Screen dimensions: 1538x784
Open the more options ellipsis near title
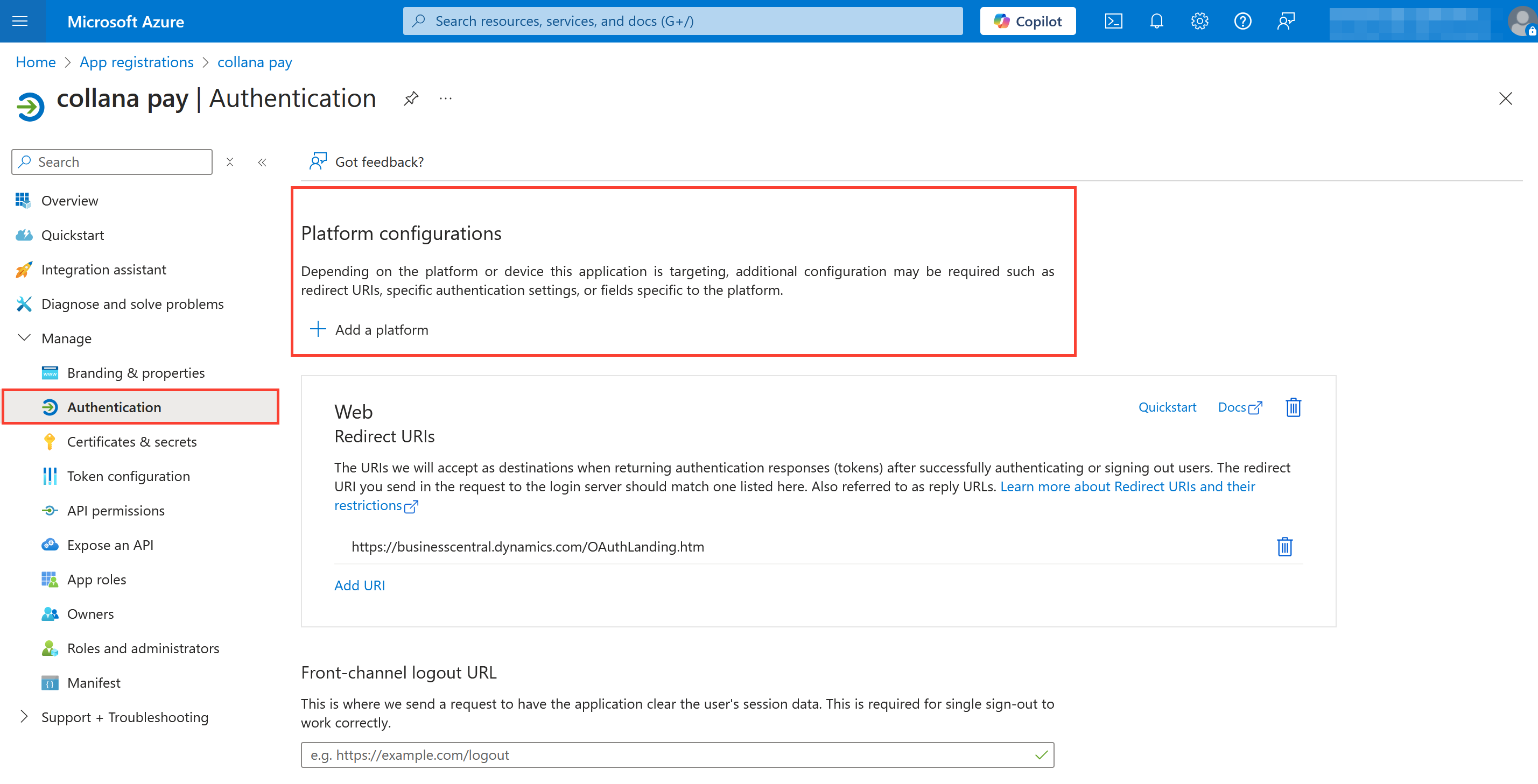point(445,98)
